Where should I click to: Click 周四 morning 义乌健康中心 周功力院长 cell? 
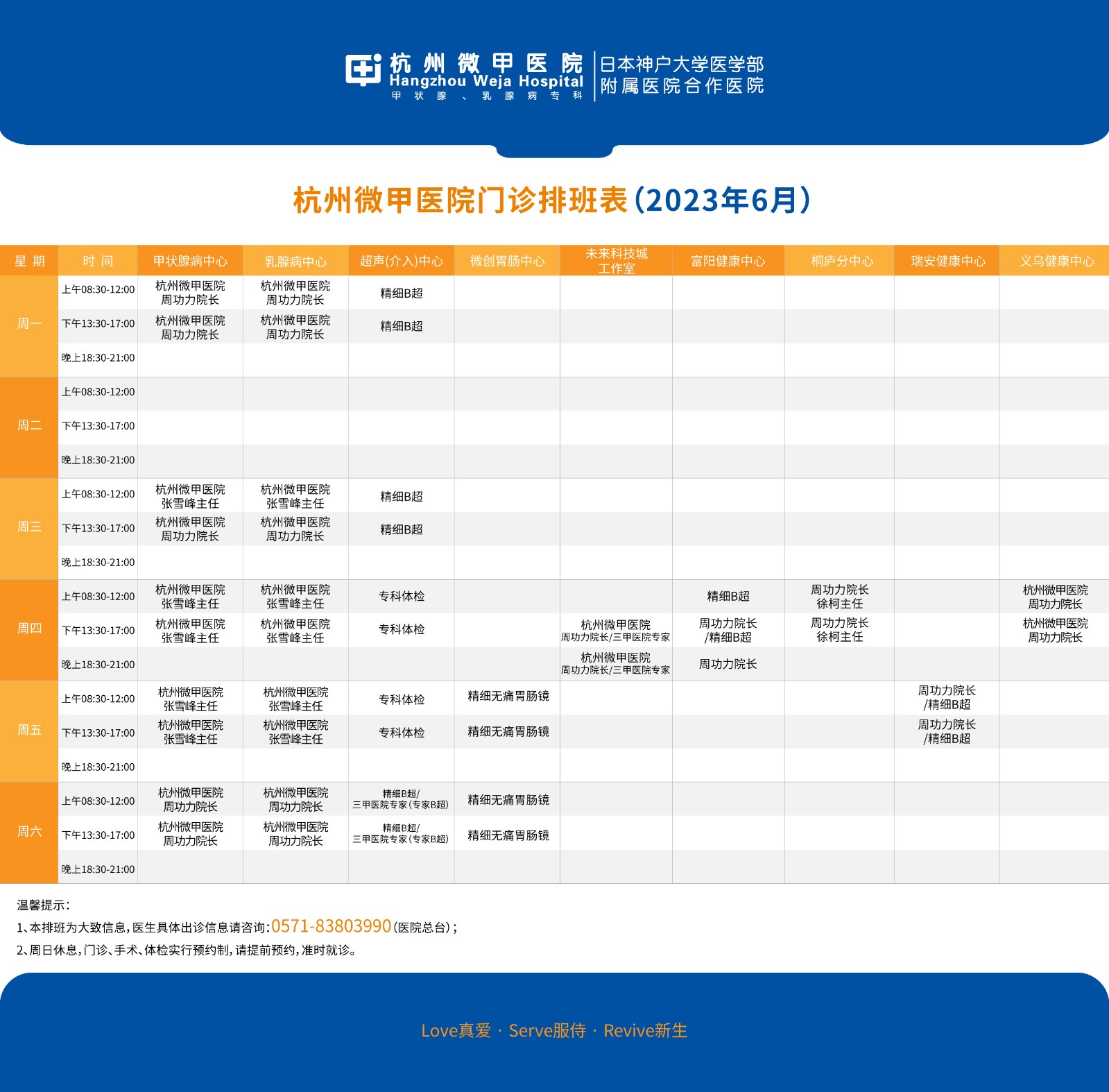point(1055,597)
